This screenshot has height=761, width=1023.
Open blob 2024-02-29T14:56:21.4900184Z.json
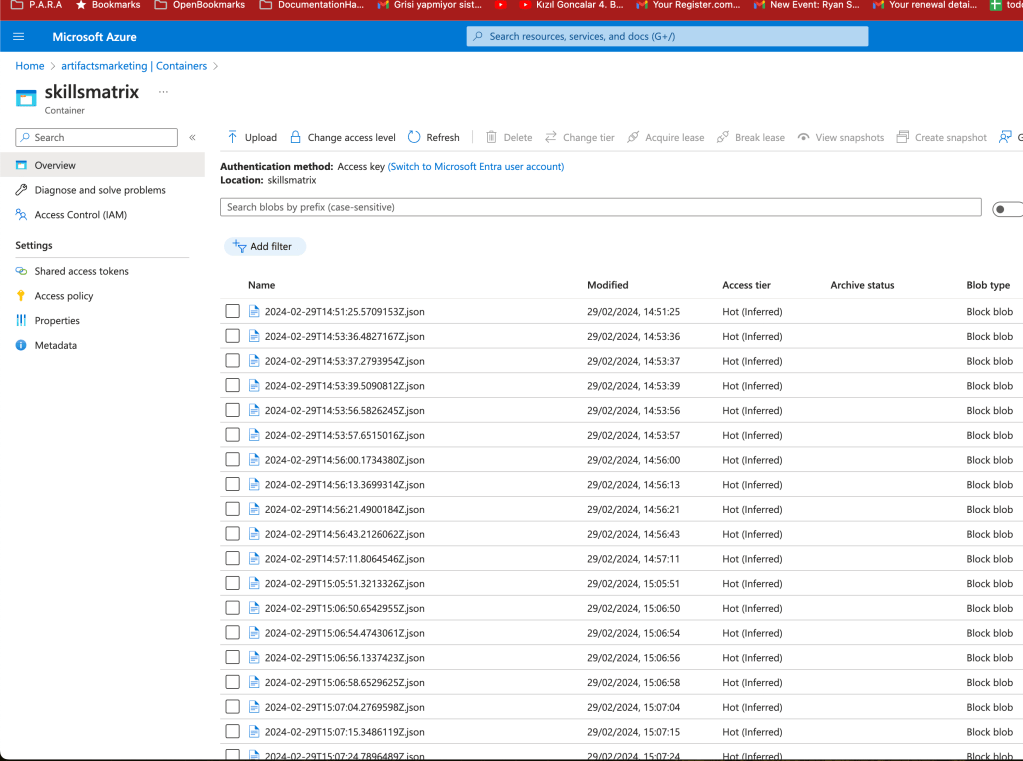344,510
